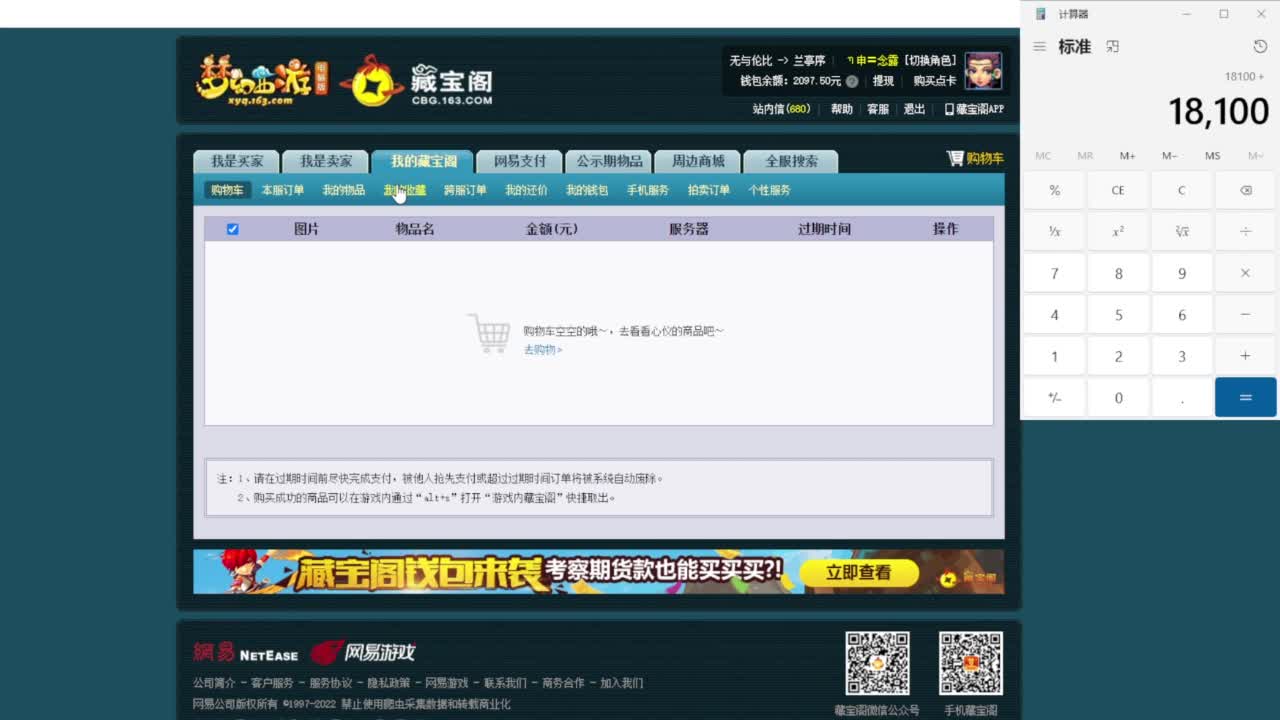This screenshot has height=720, width=1280.
Task: Open the 全服搜索 tab
Action: click(x=792, y=161)
